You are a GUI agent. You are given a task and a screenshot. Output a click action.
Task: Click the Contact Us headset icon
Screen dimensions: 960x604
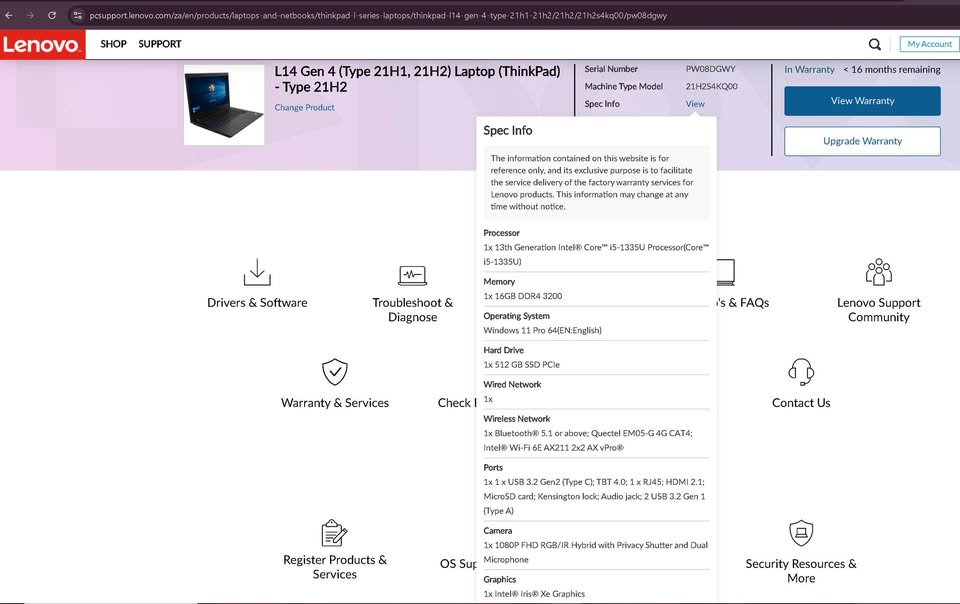tap(800, 372)
